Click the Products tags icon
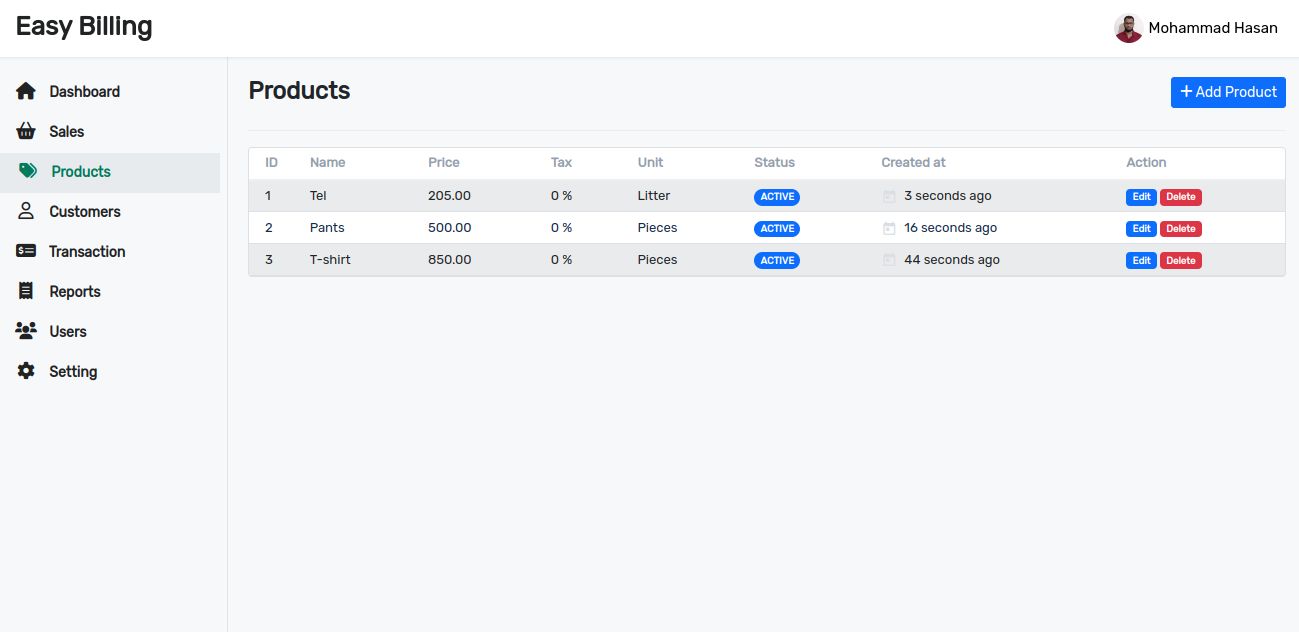Image resolution: width=1299 pixels, height=632 pixels. [28, 171]
